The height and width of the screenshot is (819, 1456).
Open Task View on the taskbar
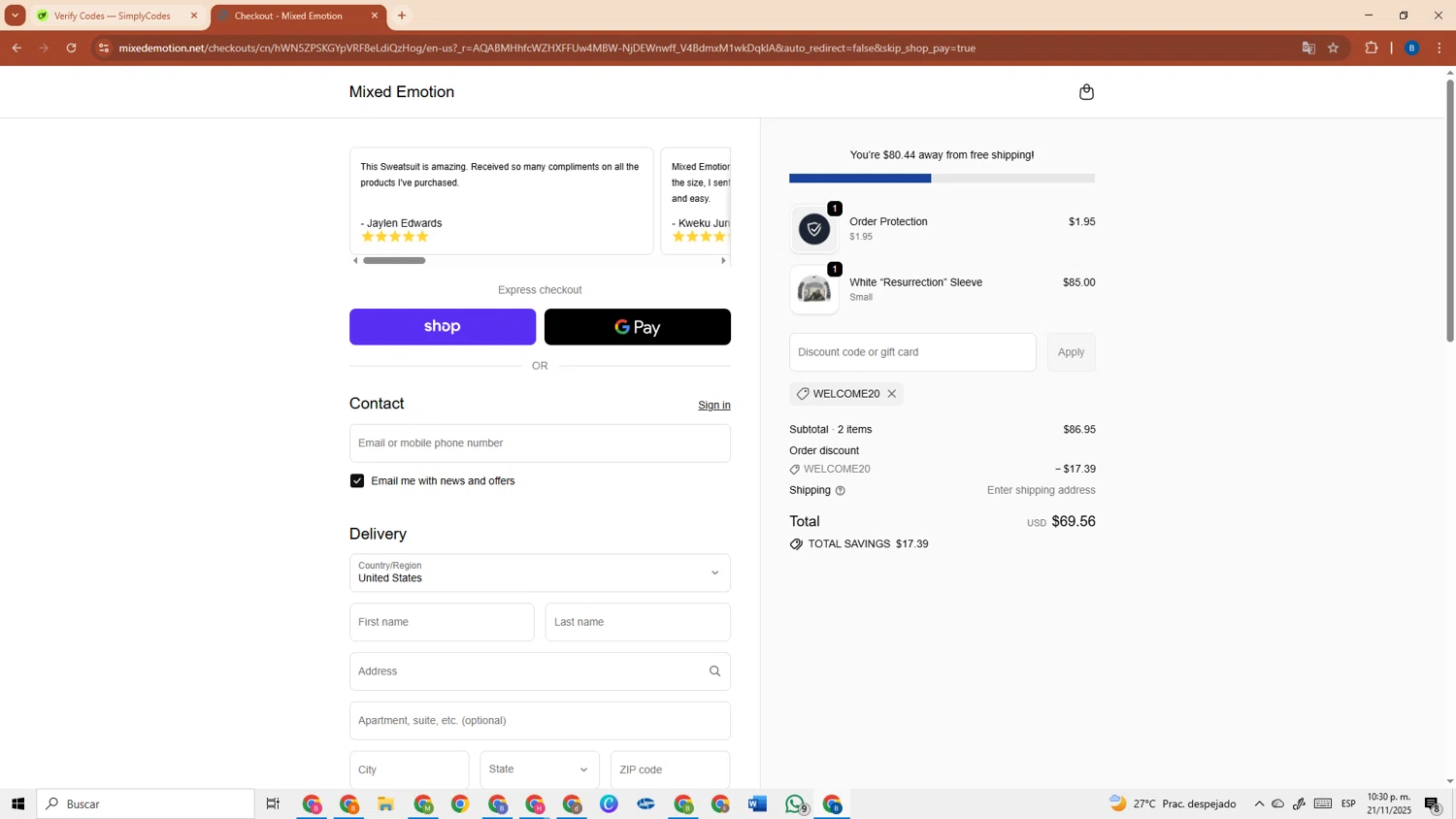point(273,804)
